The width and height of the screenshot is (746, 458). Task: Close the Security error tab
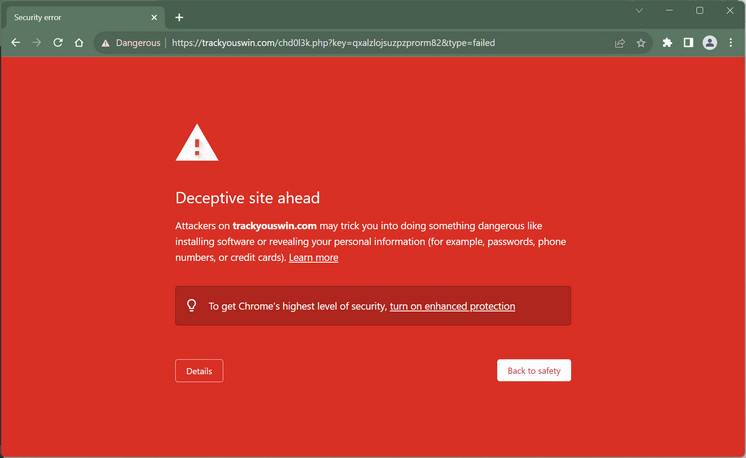coord(154,18)
